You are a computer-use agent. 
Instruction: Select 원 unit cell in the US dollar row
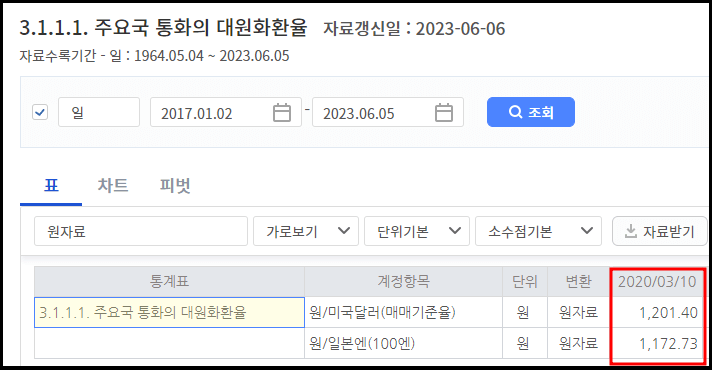coord(525,312)
